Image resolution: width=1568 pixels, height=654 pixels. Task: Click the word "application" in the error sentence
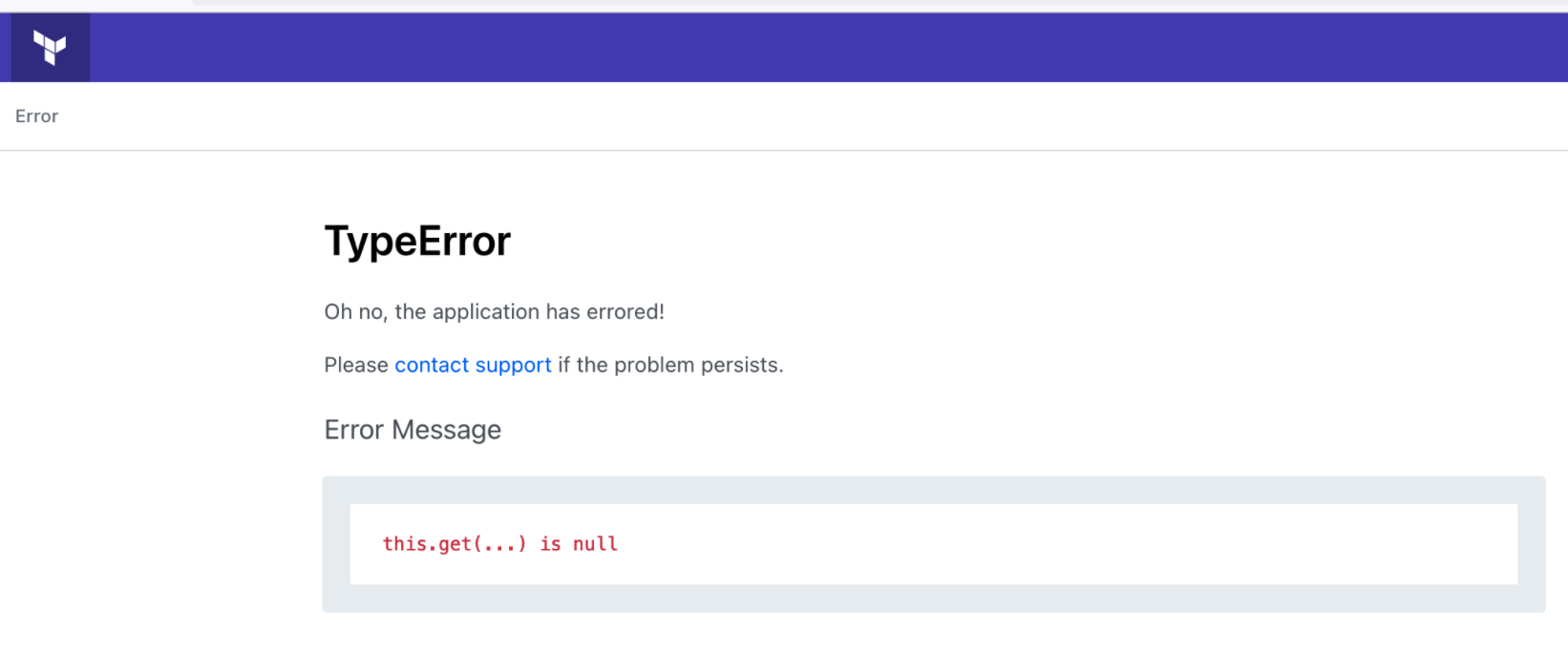486,312
